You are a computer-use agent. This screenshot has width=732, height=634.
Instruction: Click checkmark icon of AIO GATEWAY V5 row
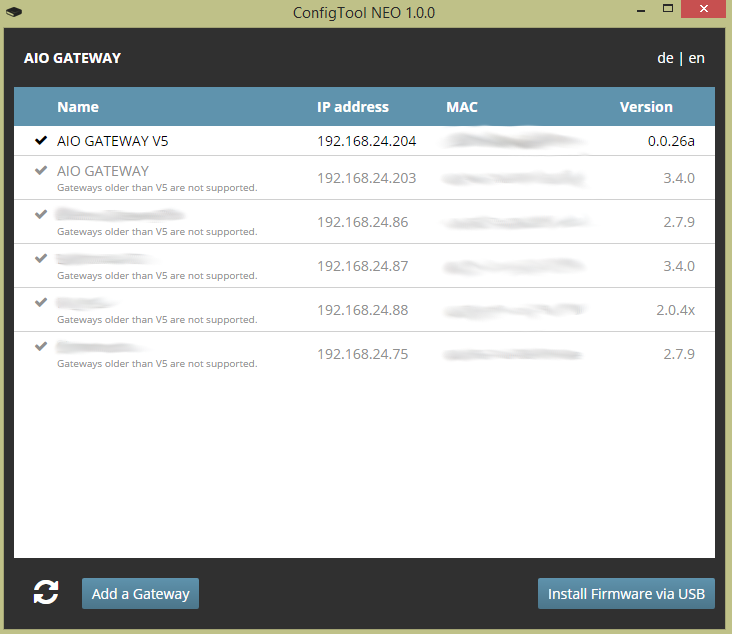(41, 140)
